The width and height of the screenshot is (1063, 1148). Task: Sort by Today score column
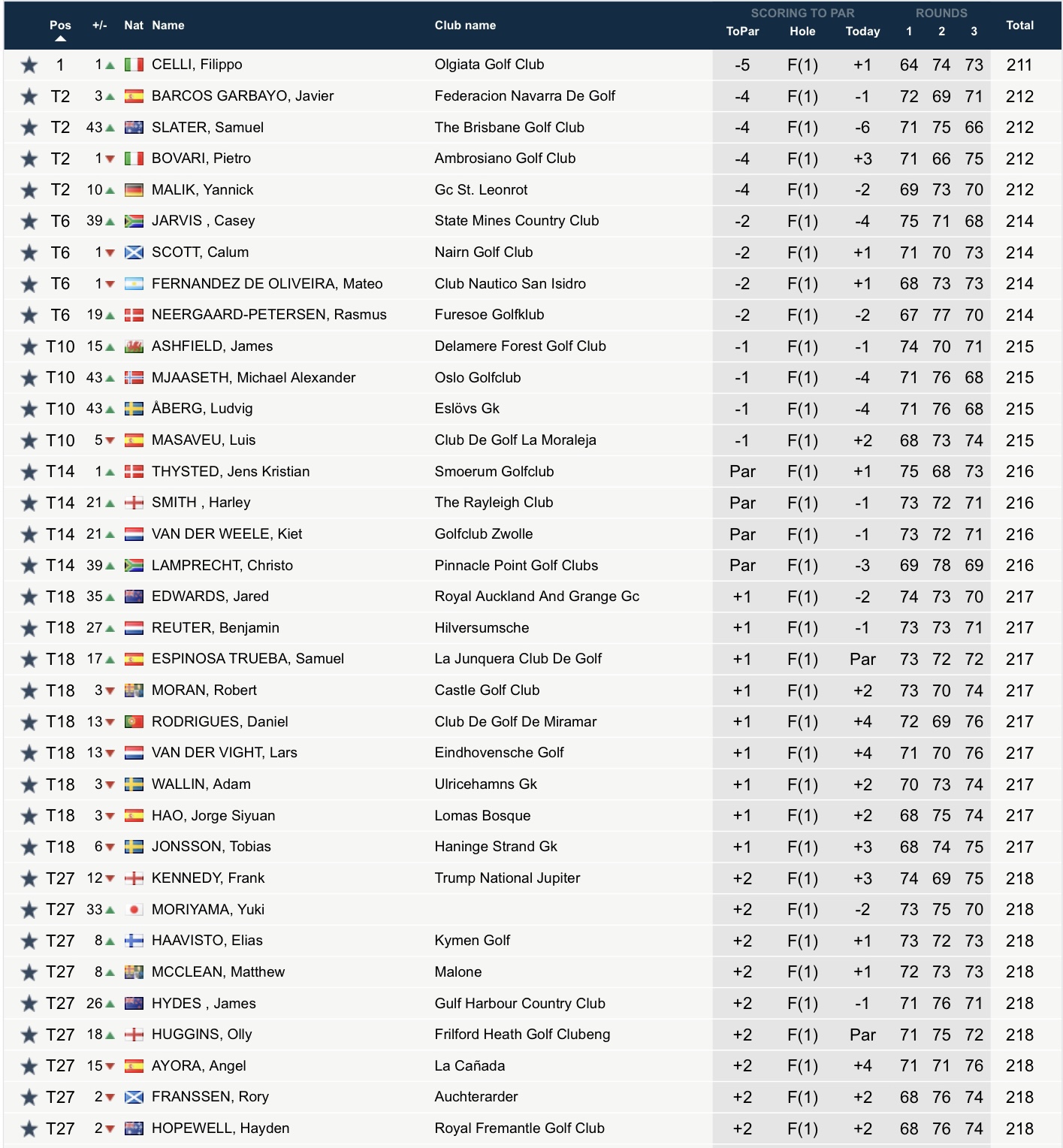pos(862,32)
